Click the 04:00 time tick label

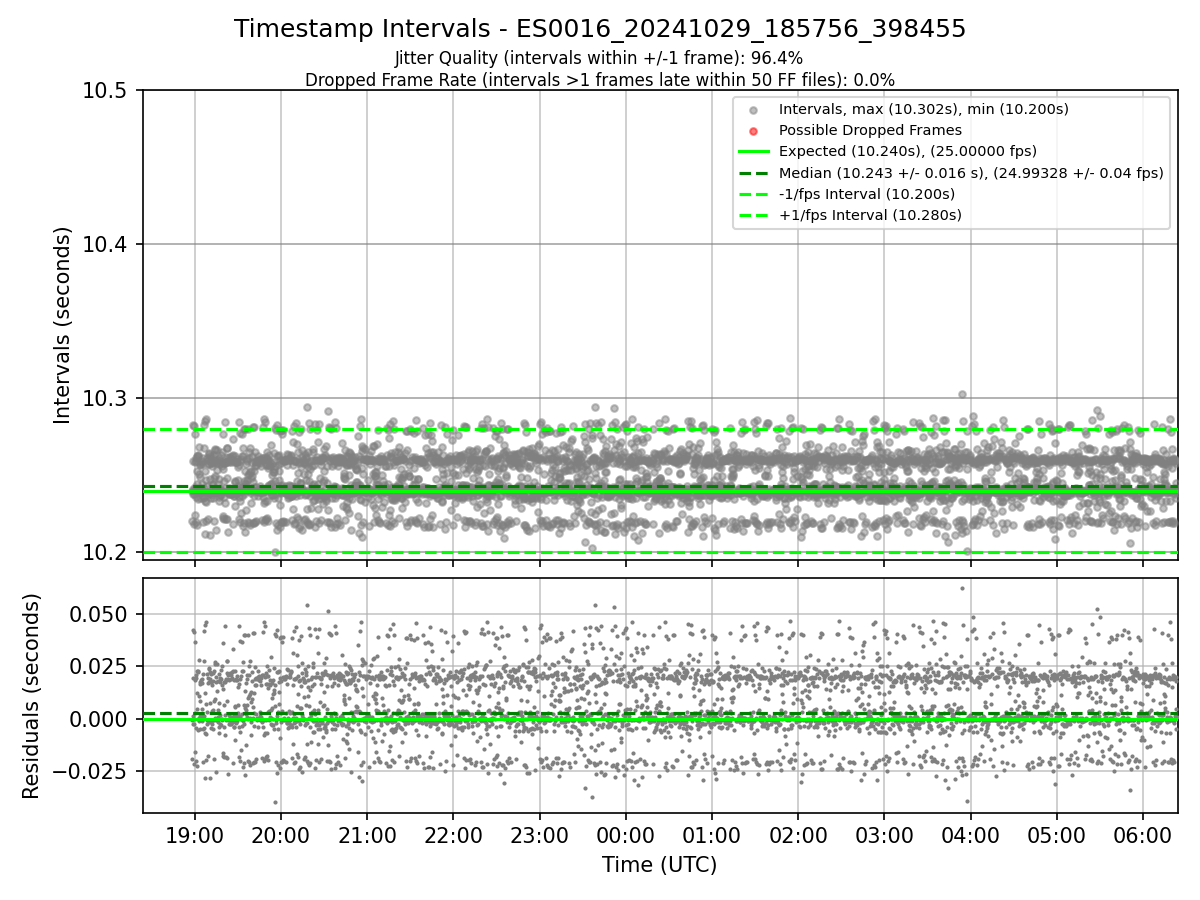click(x=971, y=834)
